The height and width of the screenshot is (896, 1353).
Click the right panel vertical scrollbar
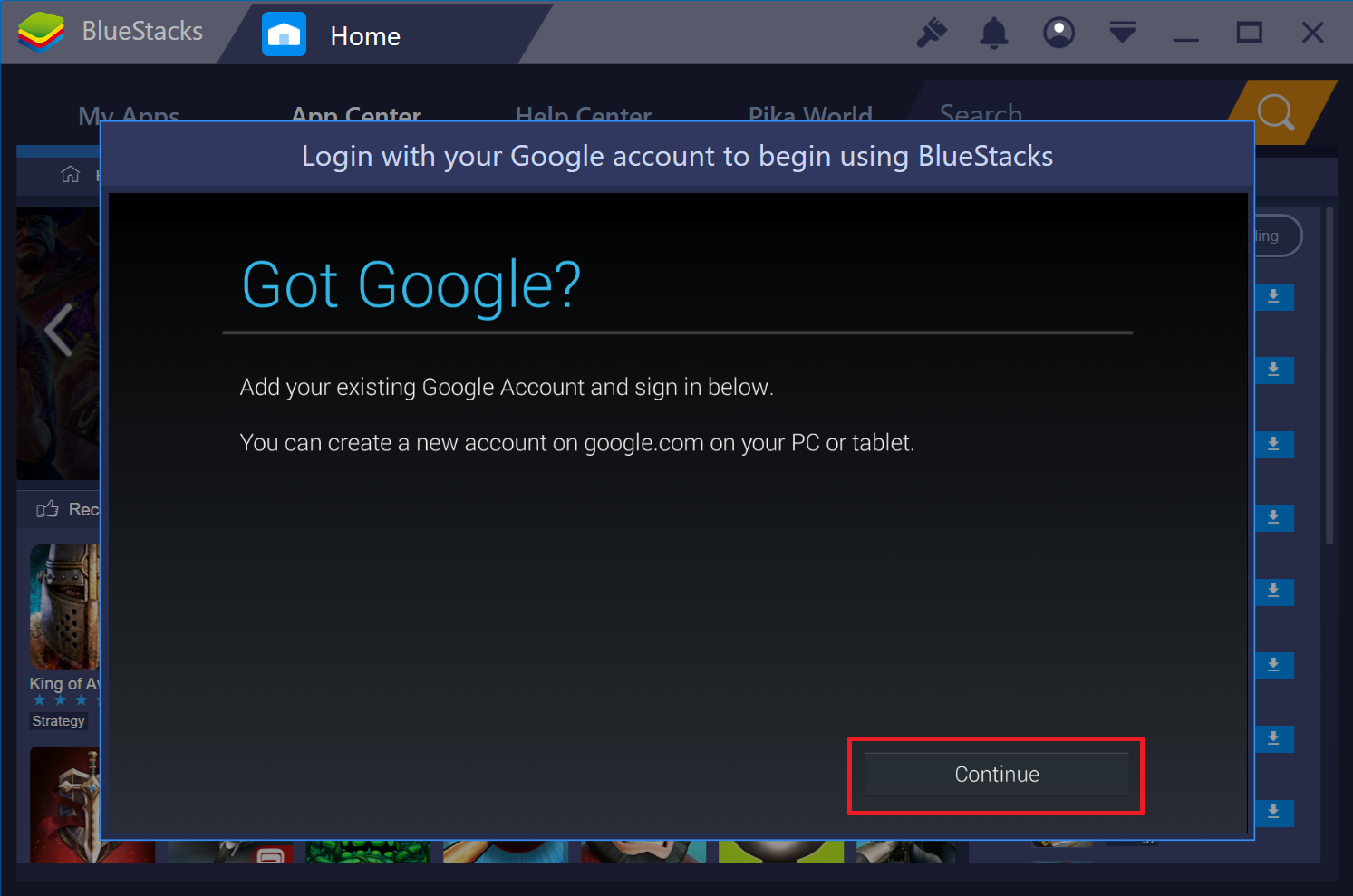(1329, 375)
